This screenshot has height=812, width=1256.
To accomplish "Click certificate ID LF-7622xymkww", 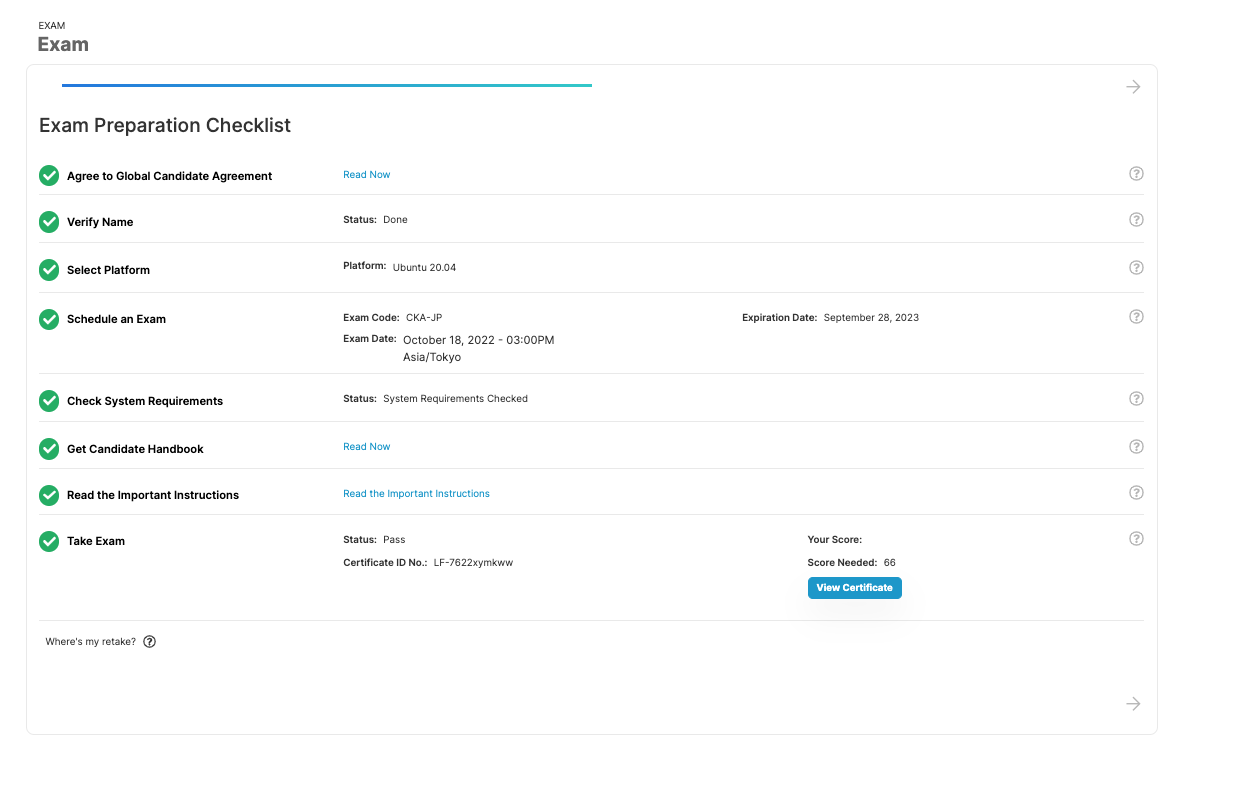I will 473,563.
